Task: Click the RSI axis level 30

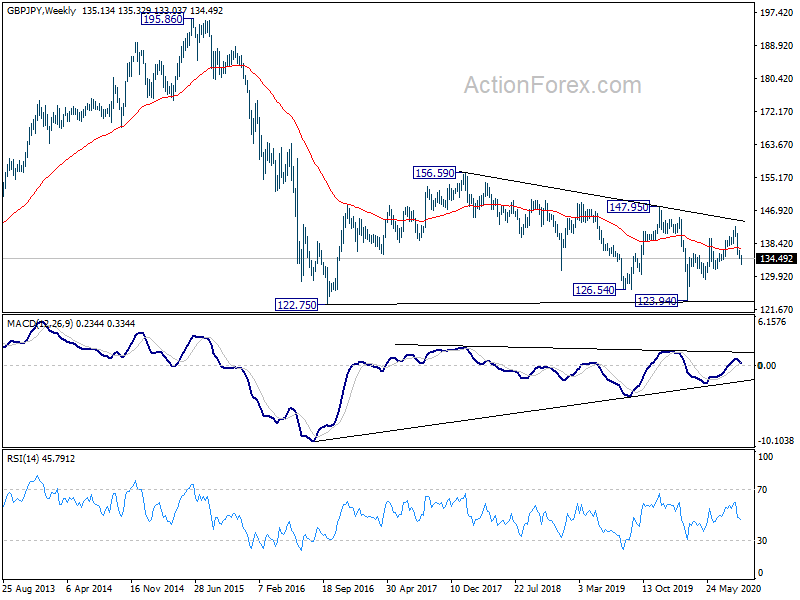Action: [762, 540]
